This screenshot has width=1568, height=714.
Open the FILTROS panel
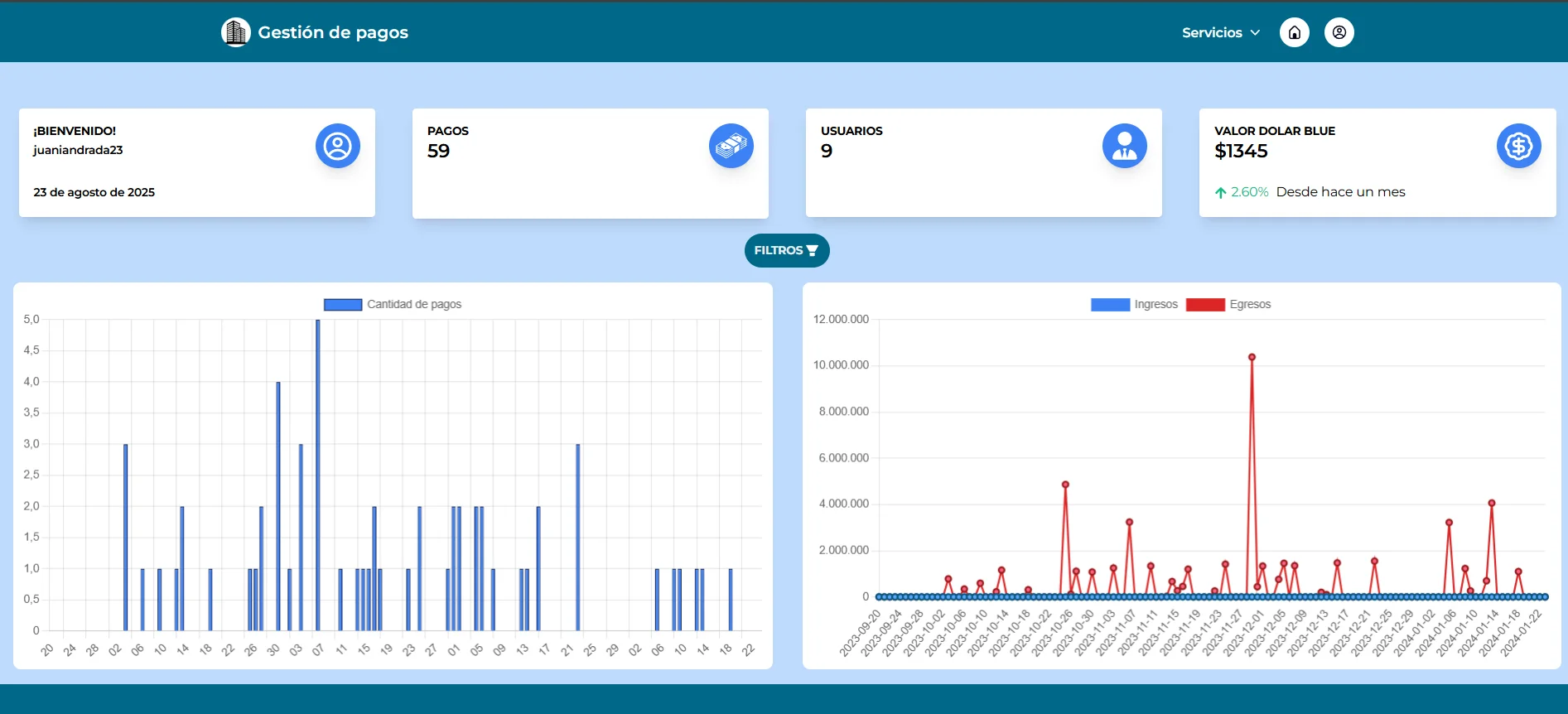coord(786,250)
